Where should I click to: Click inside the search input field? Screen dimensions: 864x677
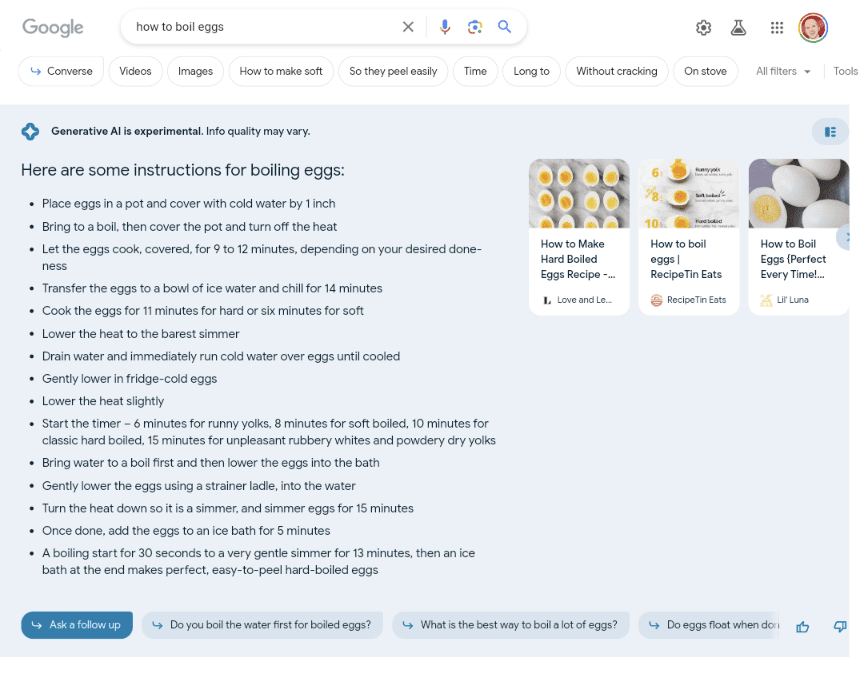coord(264,27)
